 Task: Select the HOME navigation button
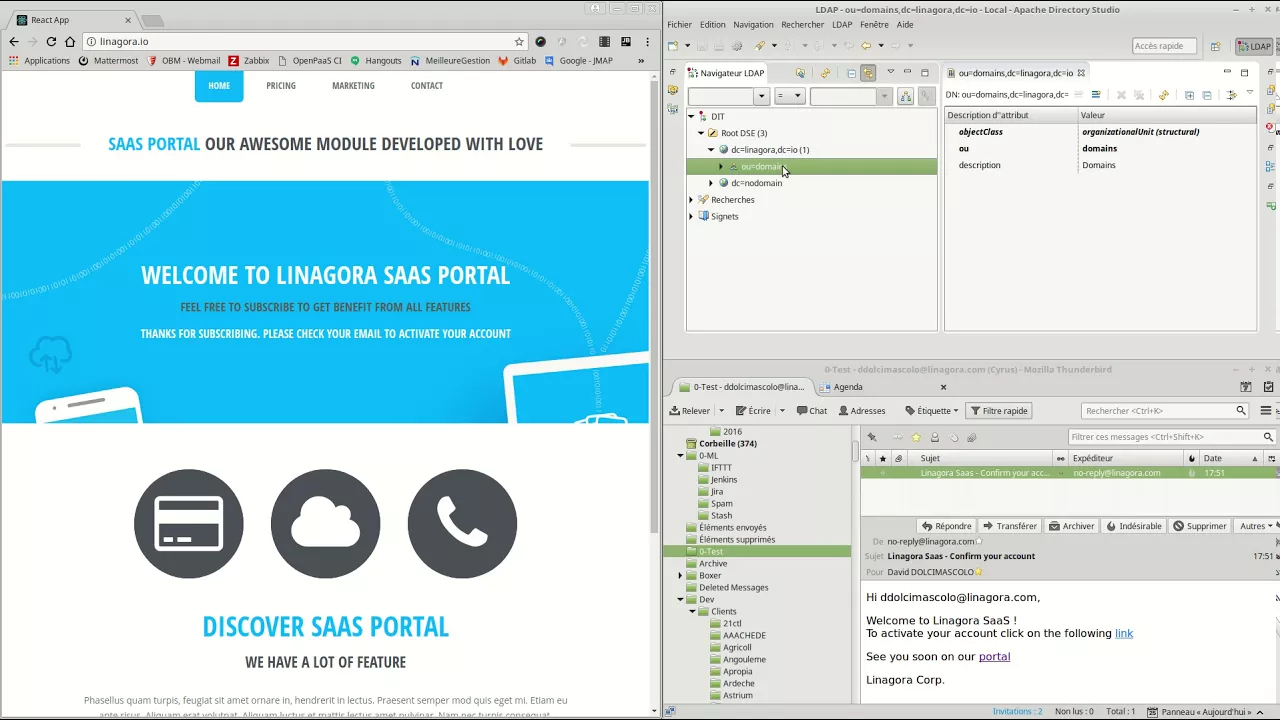click(x=219, y=86)
